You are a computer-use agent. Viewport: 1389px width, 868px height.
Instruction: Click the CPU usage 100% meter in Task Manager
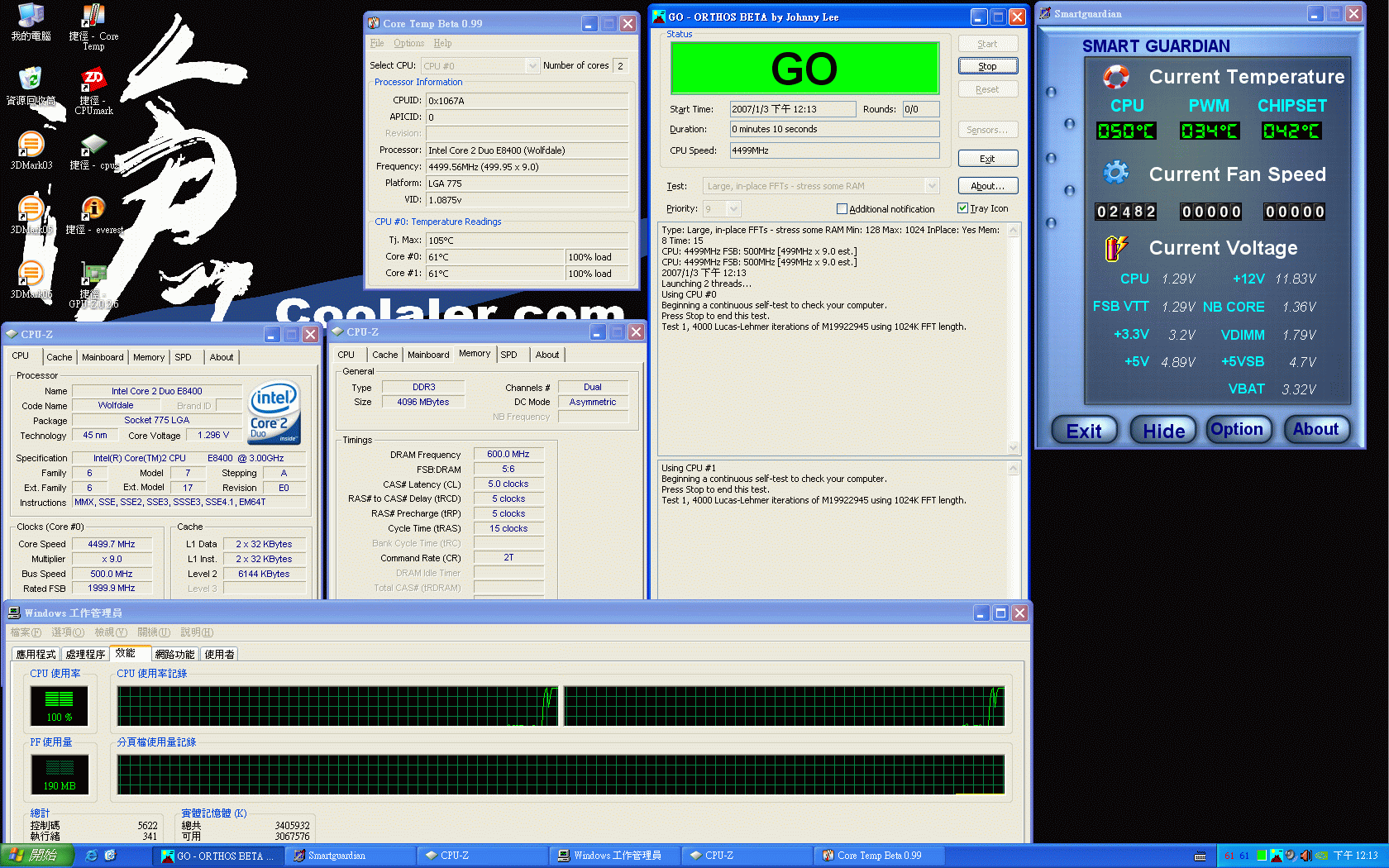[59, 706]
